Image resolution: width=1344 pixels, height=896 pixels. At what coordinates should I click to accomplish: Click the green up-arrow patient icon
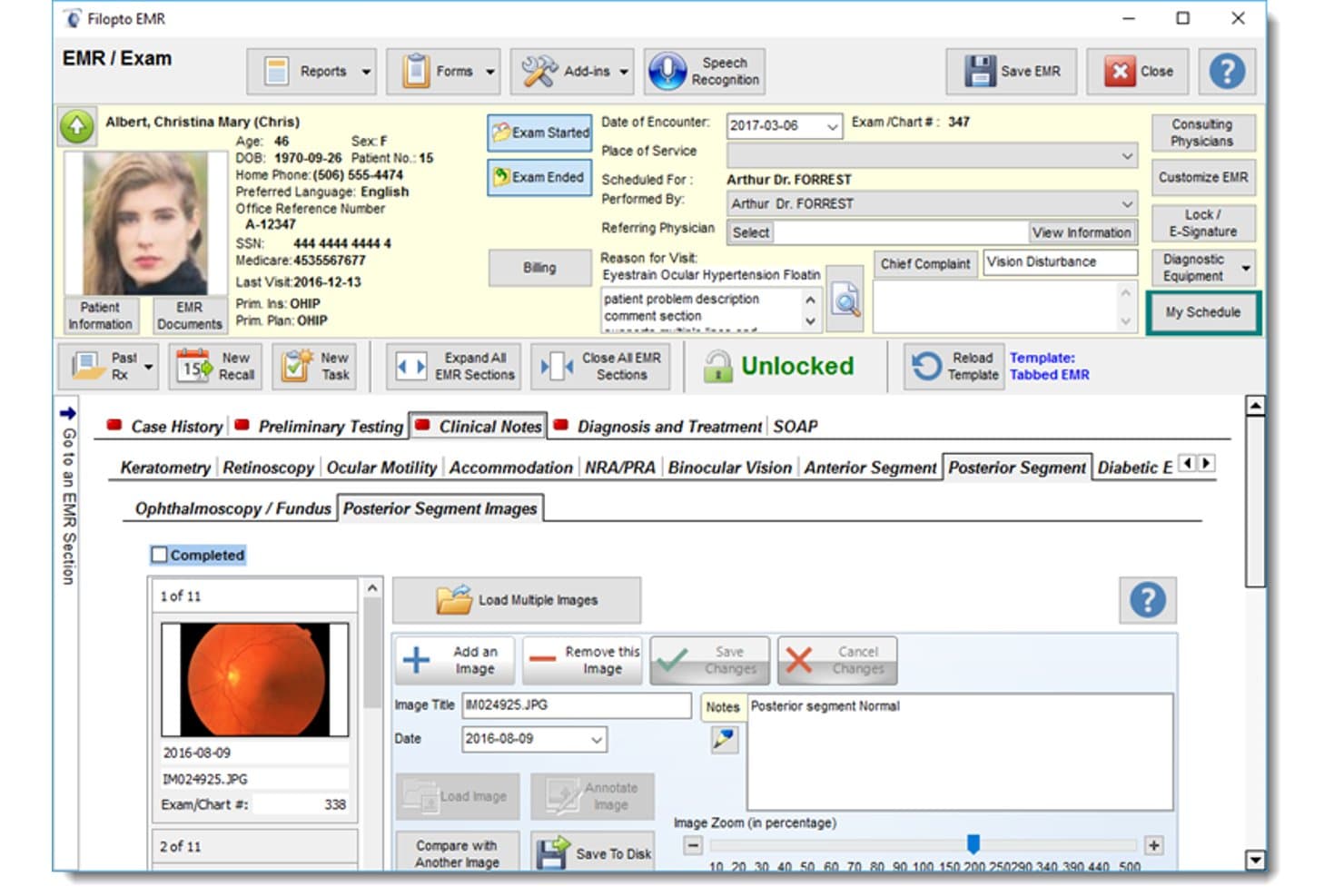(x=77, y=126)
